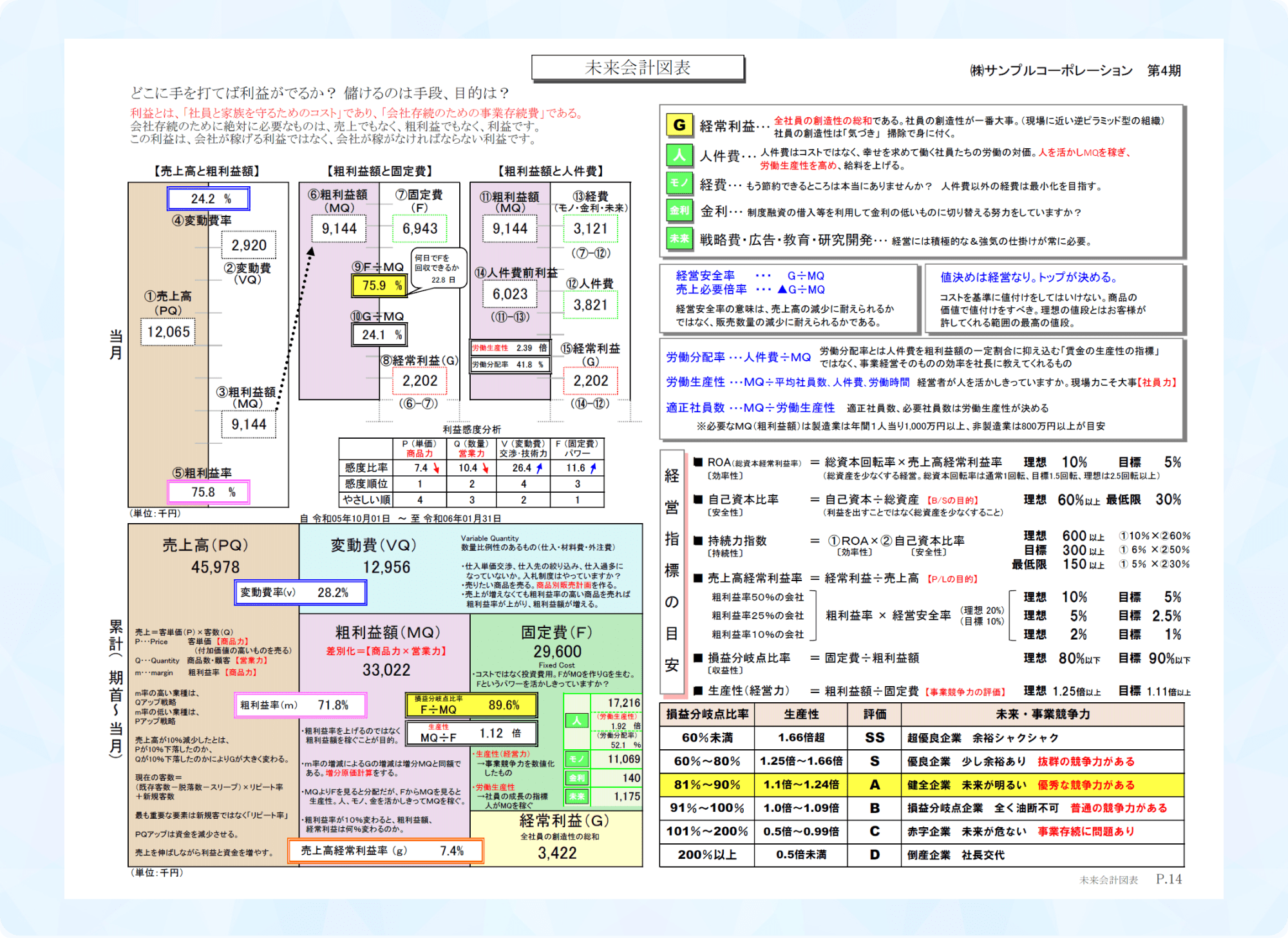Click the page number P.14
Viewport: 1288px width, 938px height.
1169,879
